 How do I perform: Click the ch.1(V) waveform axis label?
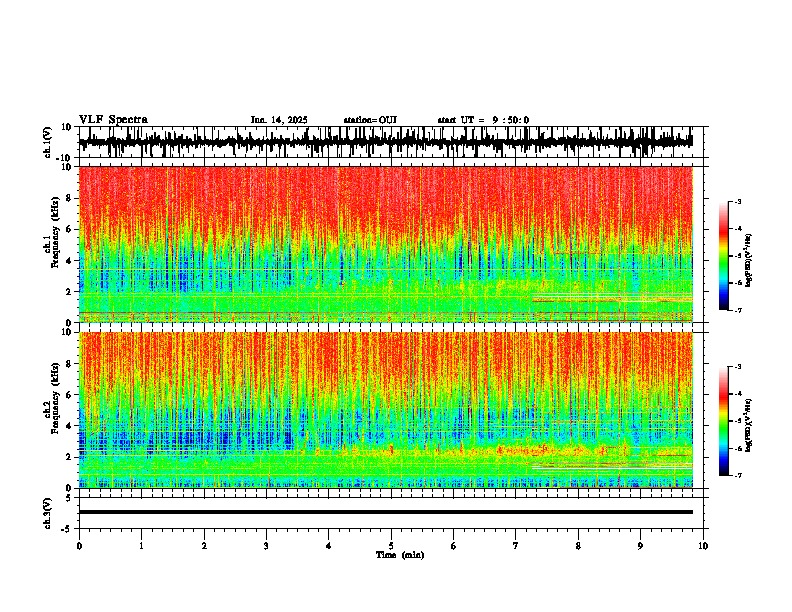(48, 142)
